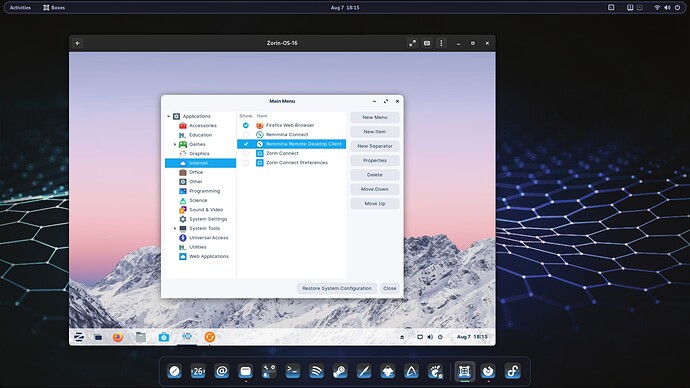Open the terminal dock icon
This screenshot has width=690, height=388.
[x=293, y=371]
